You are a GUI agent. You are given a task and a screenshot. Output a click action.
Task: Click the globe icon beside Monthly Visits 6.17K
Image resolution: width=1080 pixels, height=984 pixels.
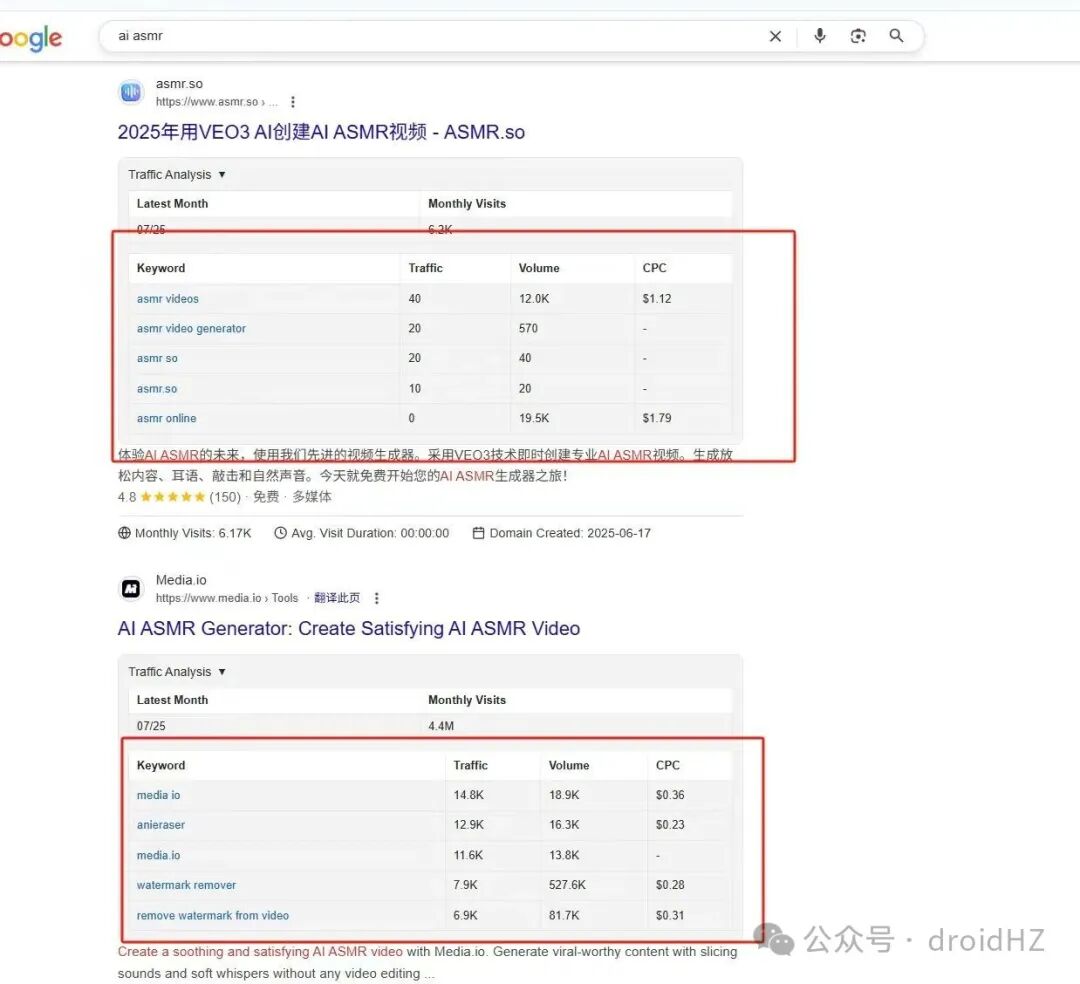(124, 533)
